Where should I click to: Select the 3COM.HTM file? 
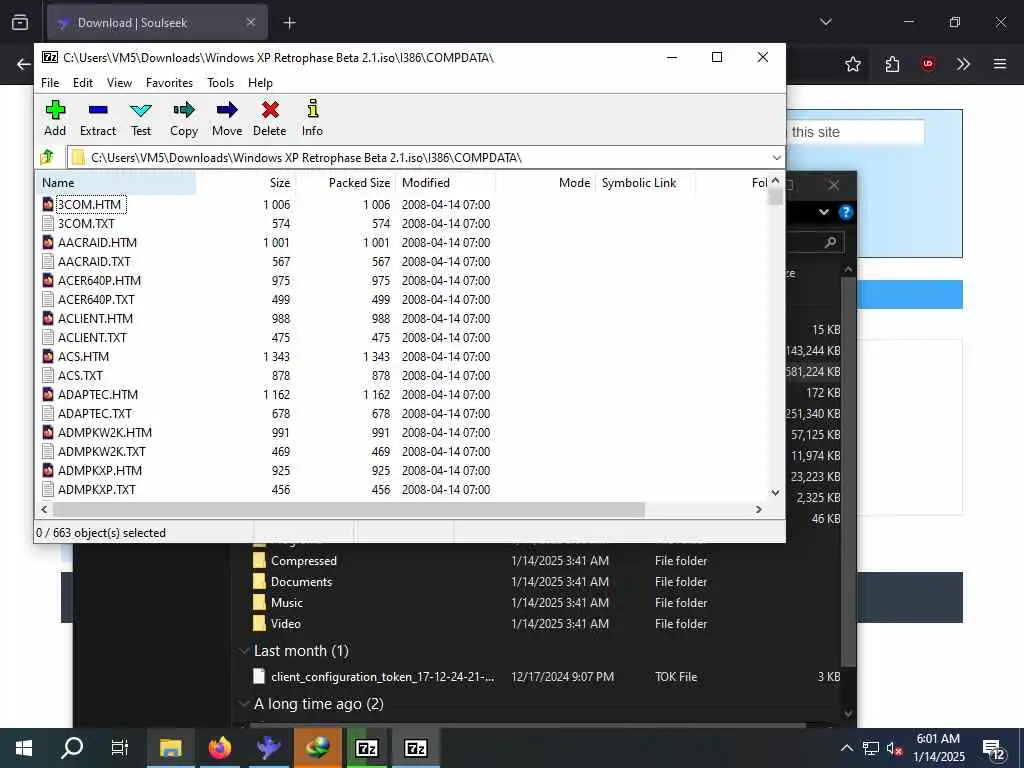click(89, 204)
